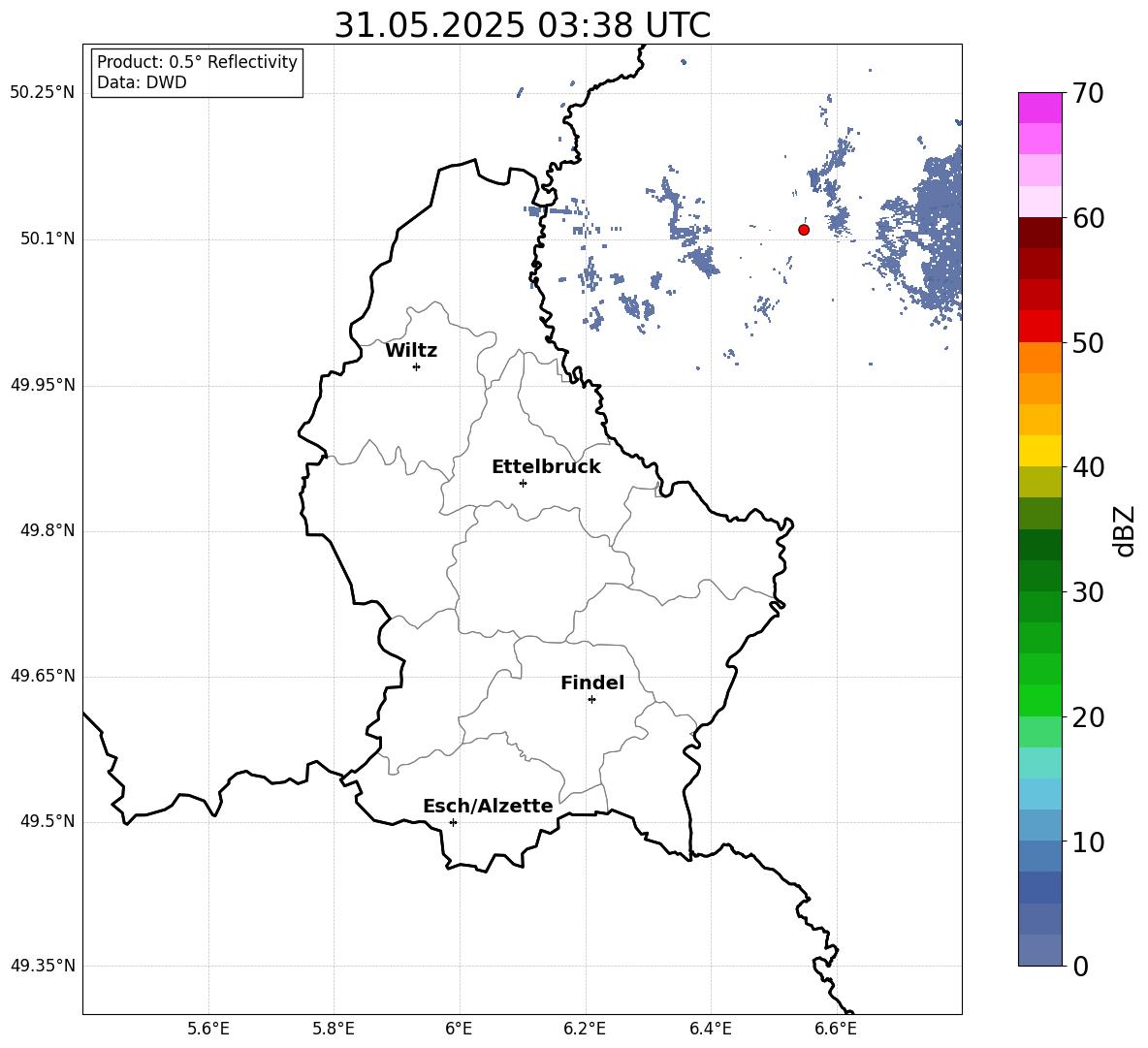The width and height of the screenshot is (1148, 1048).
Task: Click the Wiltz station cross marker
Action: pyautogui.click(x=417, y=366)
